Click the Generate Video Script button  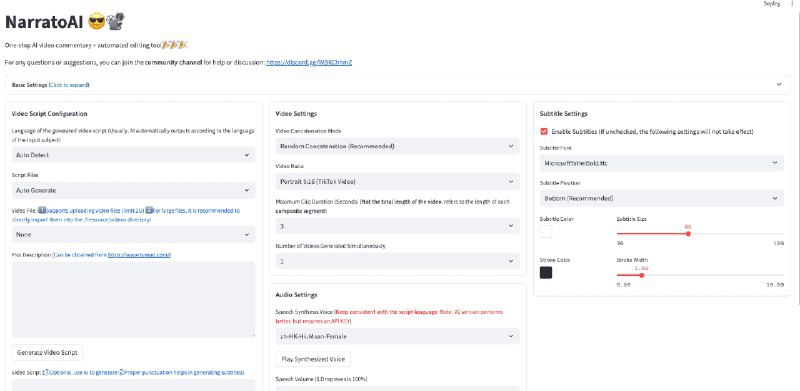[47, 353]
